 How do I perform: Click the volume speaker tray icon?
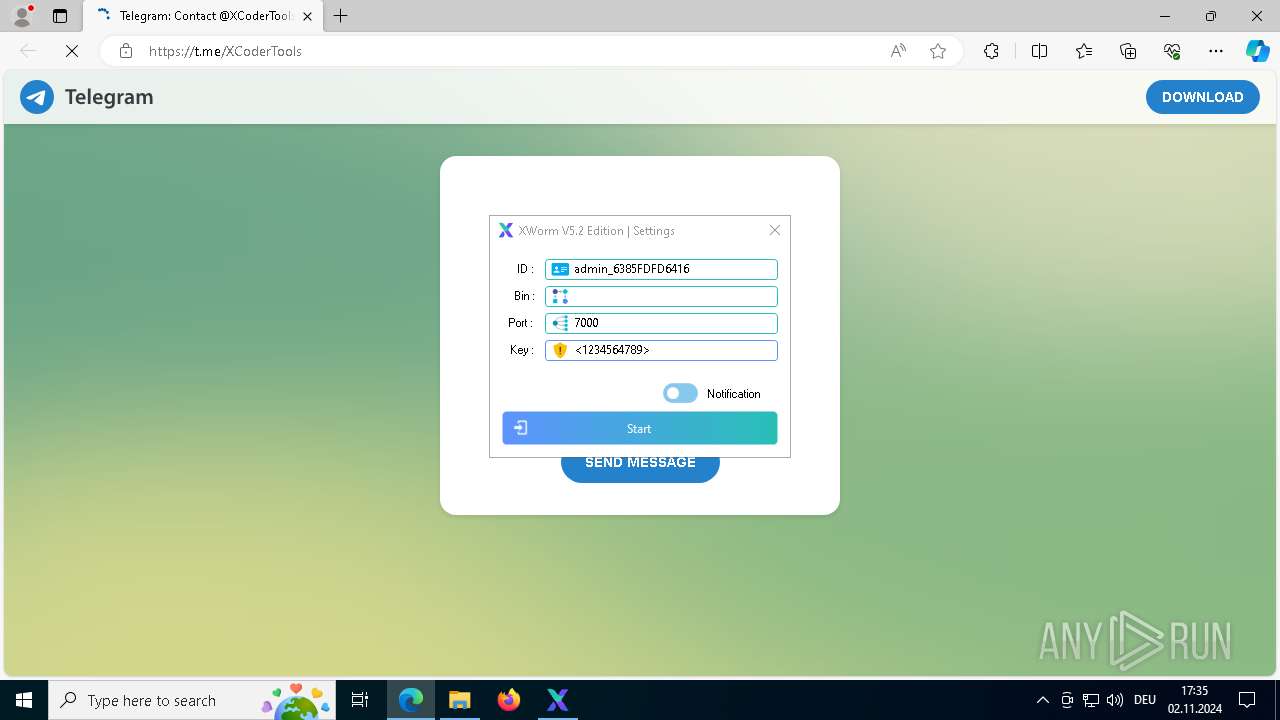click(x=1115, y=700)
